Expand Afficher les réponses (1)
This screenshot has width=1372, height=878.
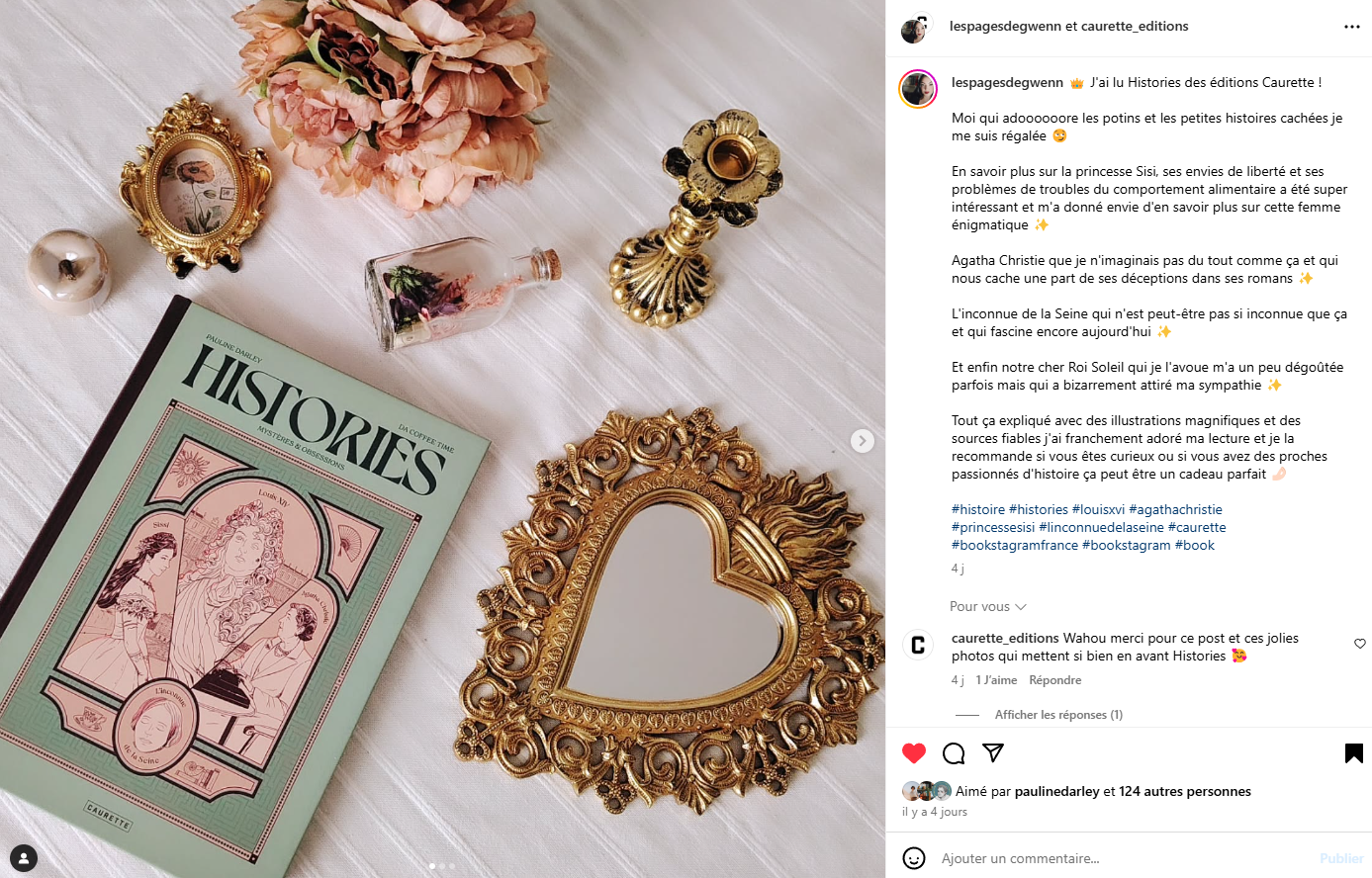[1058, 714]
